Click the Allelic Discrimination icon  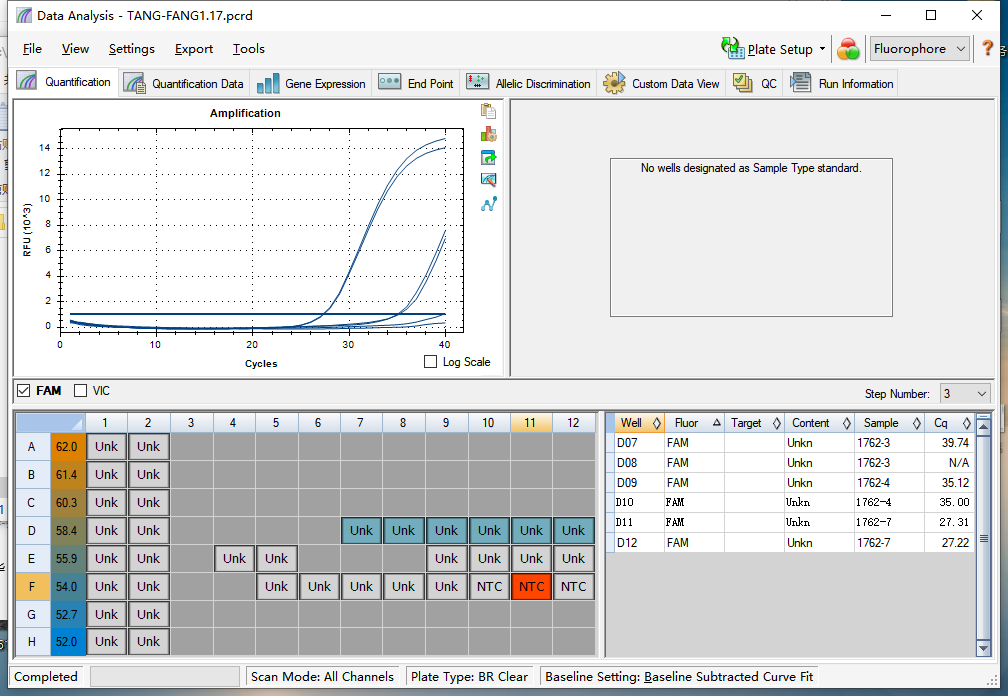[x=478, y=82]
